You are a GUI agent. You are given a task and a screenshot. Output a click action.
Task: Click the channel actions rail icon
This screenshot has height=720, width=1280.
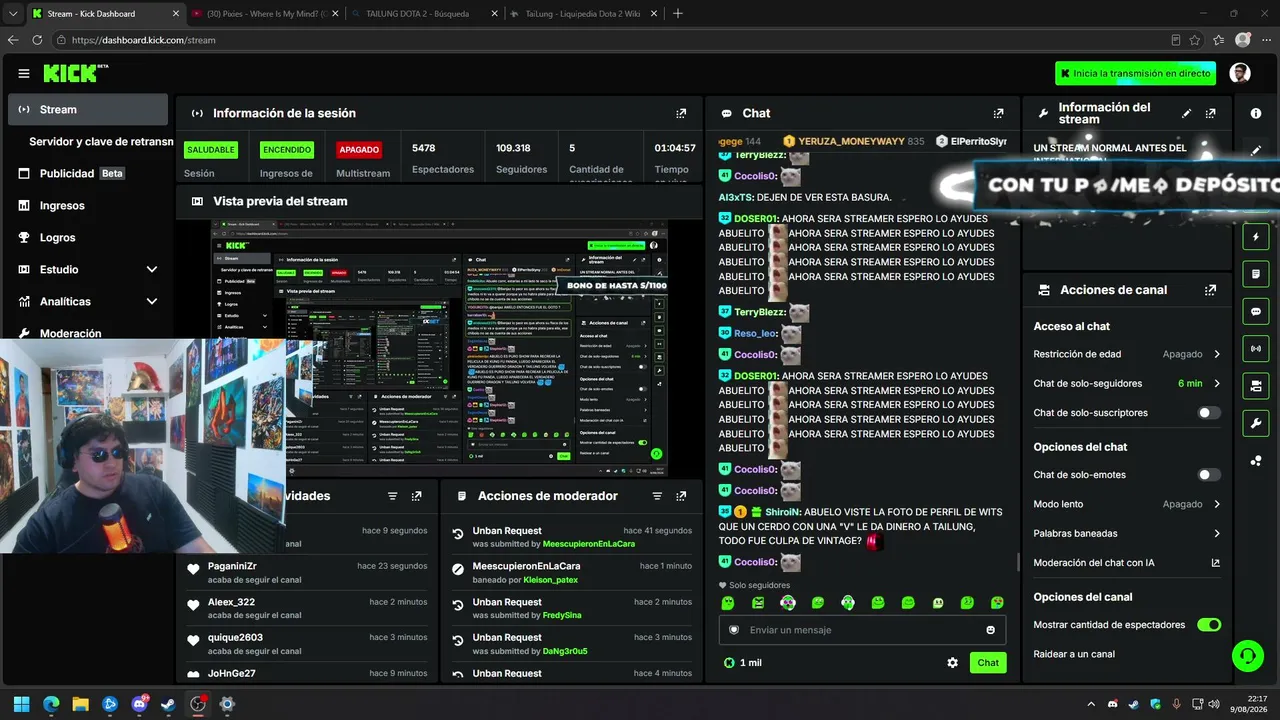[x=1256, y=385]
